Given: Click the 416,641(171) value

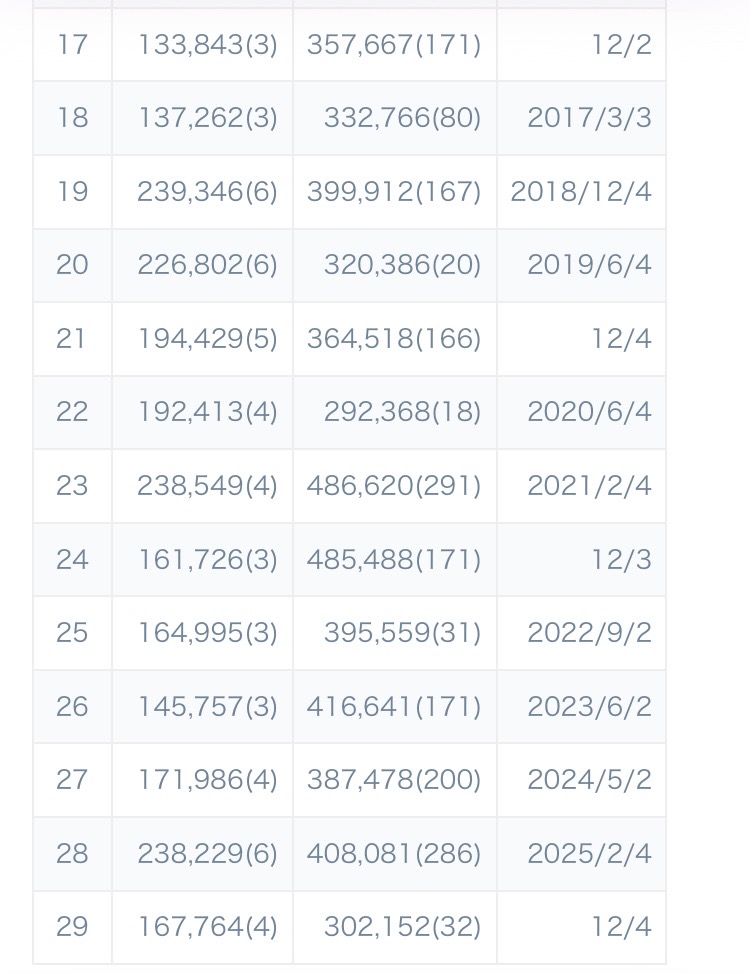Looking at the screenshot, I should [x=394, y=707].
